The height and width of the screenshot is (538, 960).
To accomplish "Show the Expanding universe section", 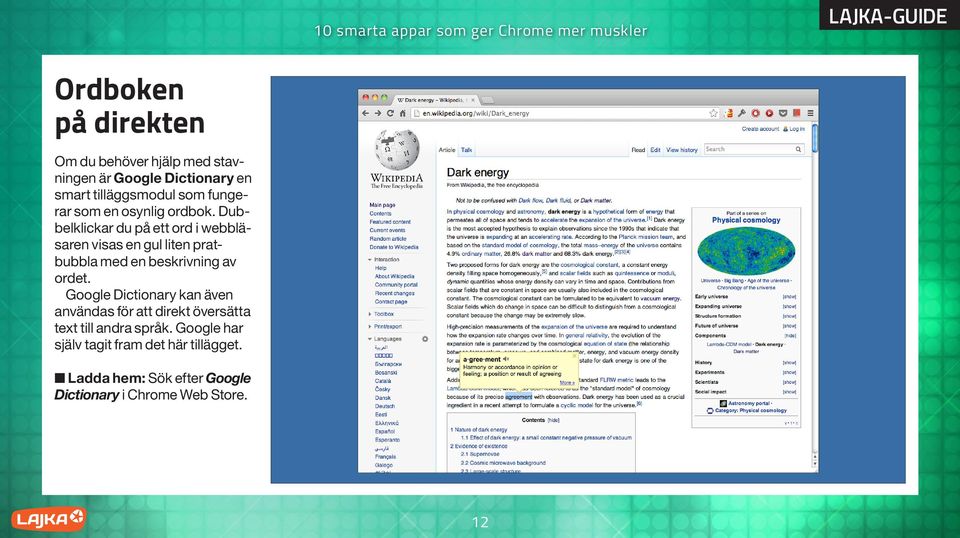I will 789,307.
